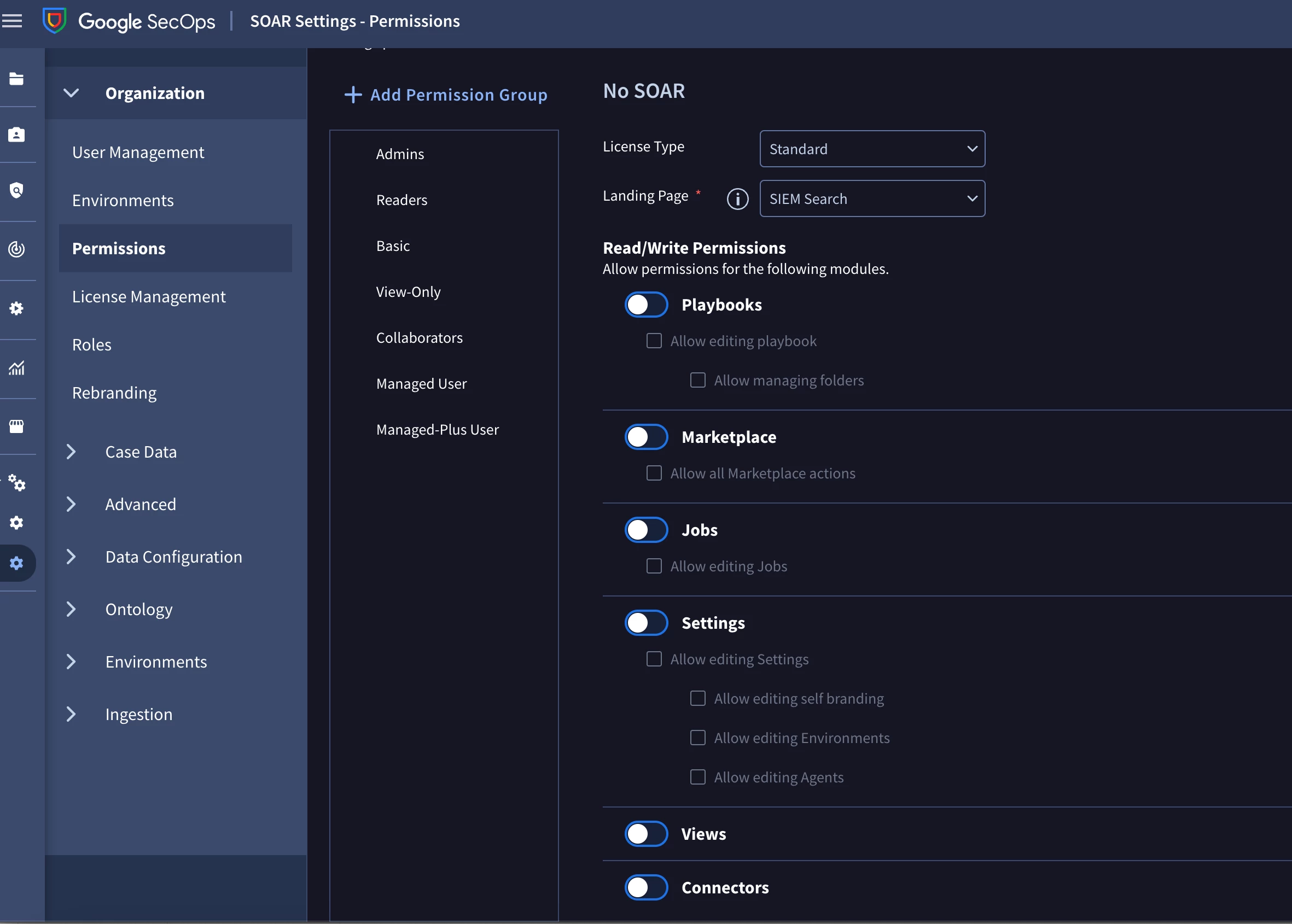Expand the Ingestion section

tap(71, 714)
